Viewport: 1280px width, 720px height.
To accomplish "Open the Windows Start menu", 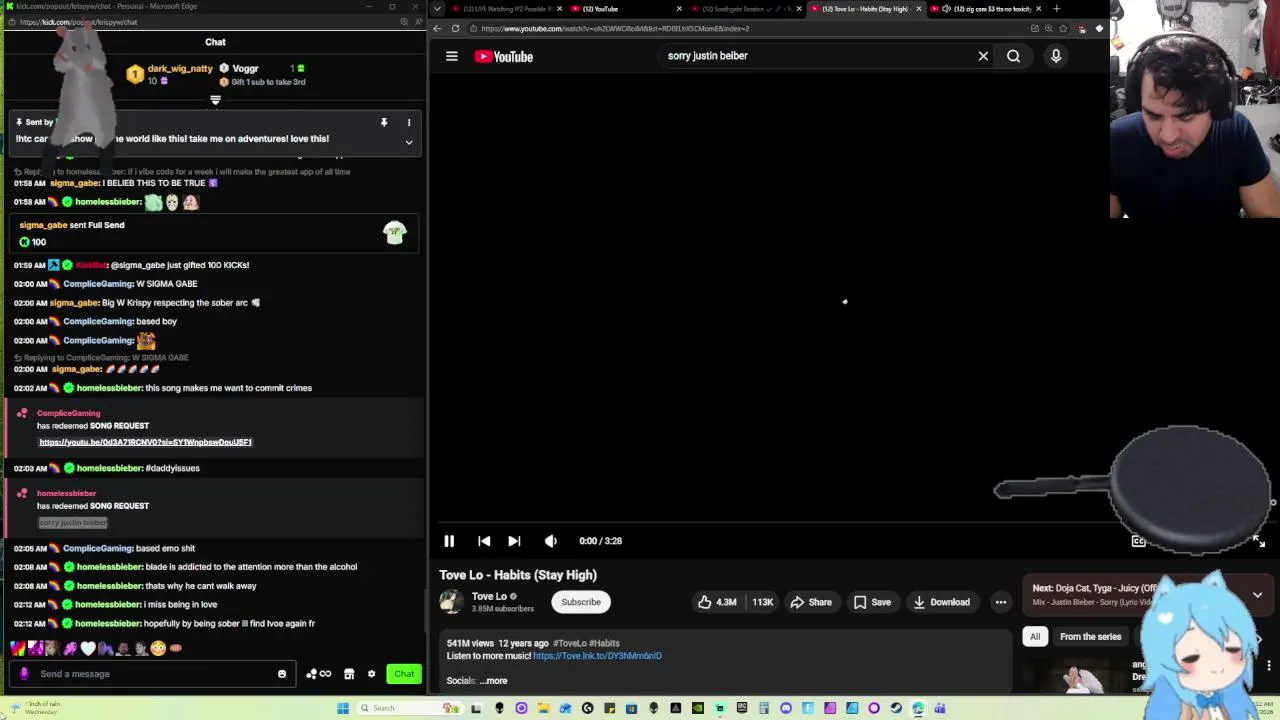I will click(x=343, y=708).
